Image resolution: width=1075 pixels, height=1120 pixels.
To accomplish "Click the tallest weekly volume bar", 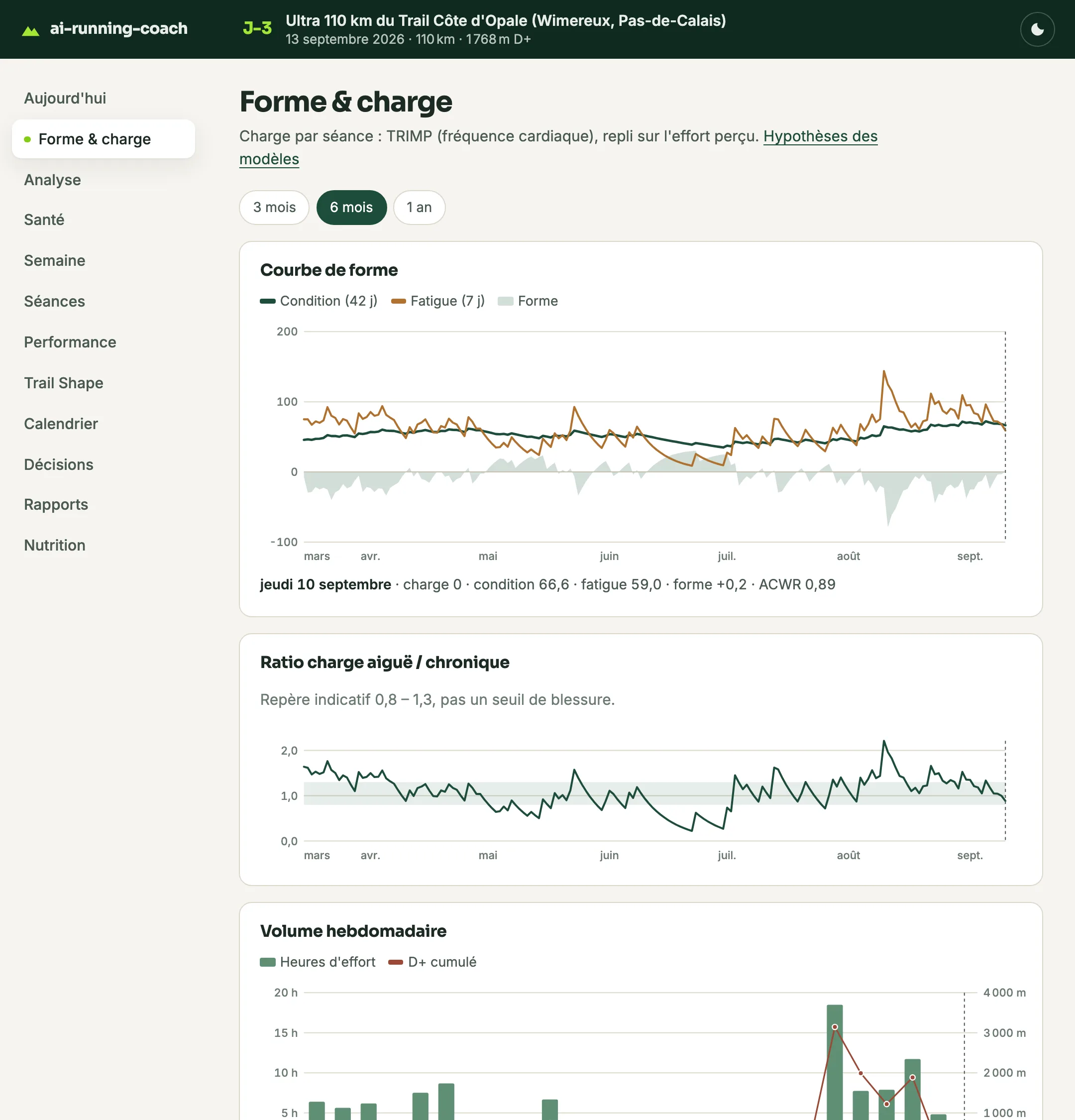I will click(835, 1062).
